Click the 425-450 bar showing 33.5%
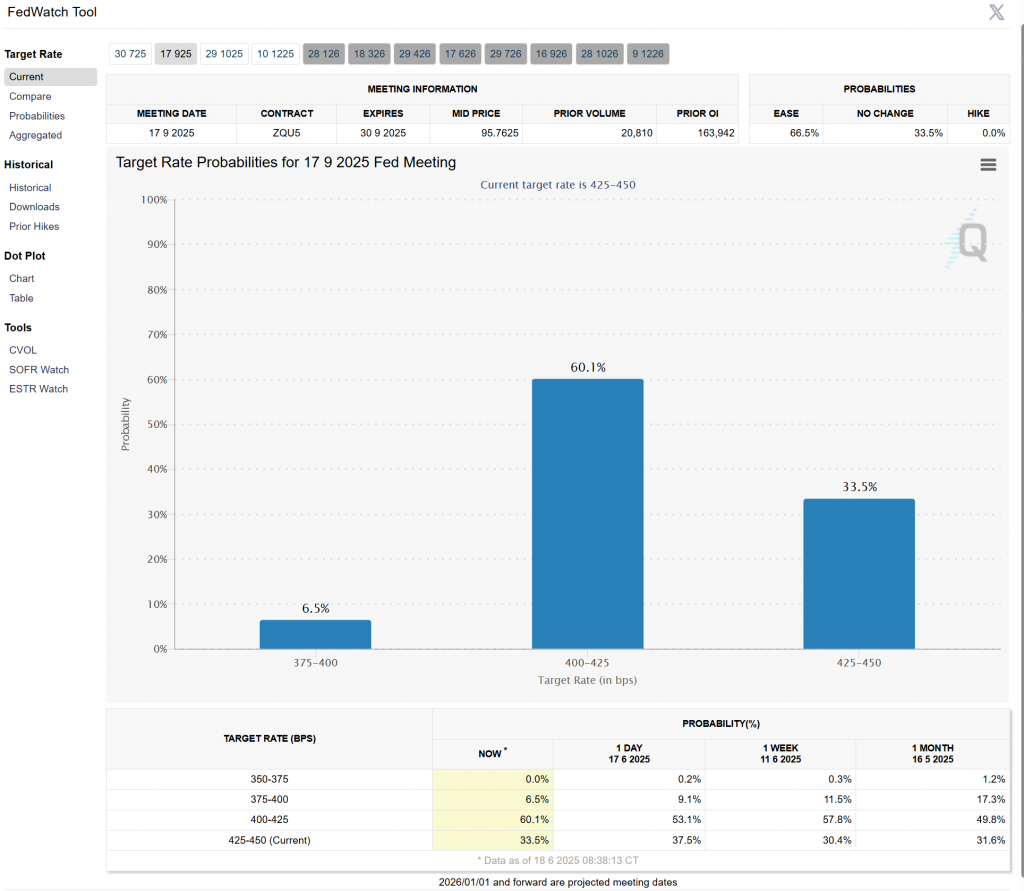The image size is (1024, 891). 859,574
